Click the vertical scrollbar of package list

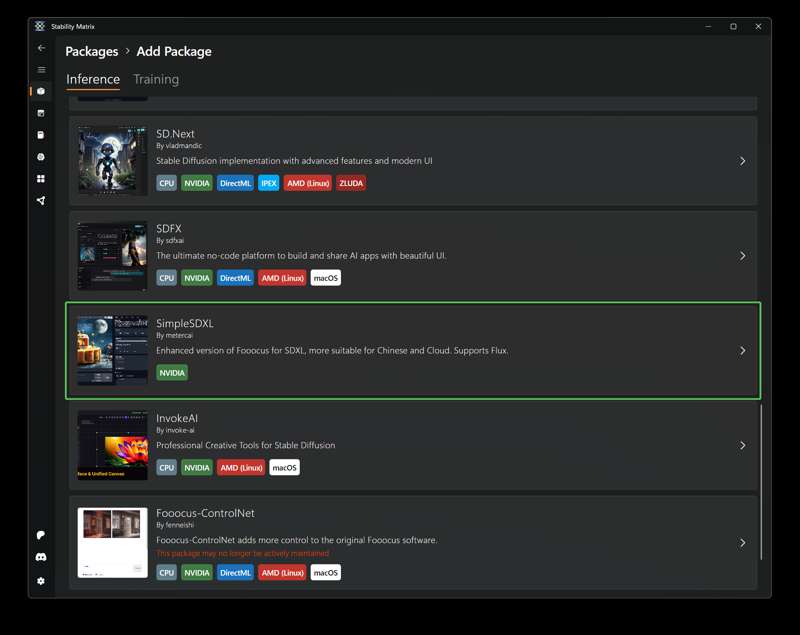(761, 480)
